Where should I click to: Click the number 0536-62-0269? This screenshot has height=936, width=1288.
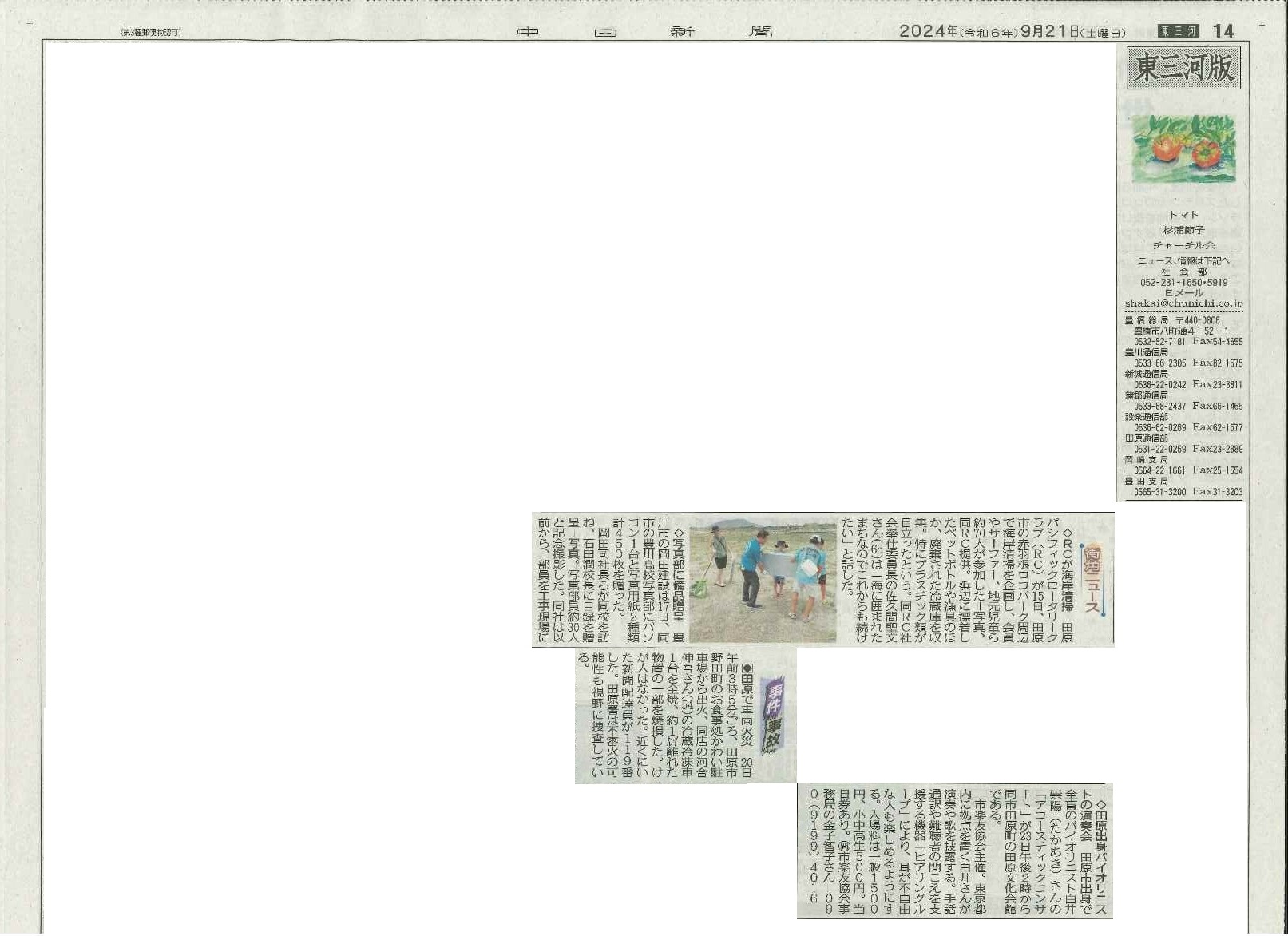[x=1159, y=428]
